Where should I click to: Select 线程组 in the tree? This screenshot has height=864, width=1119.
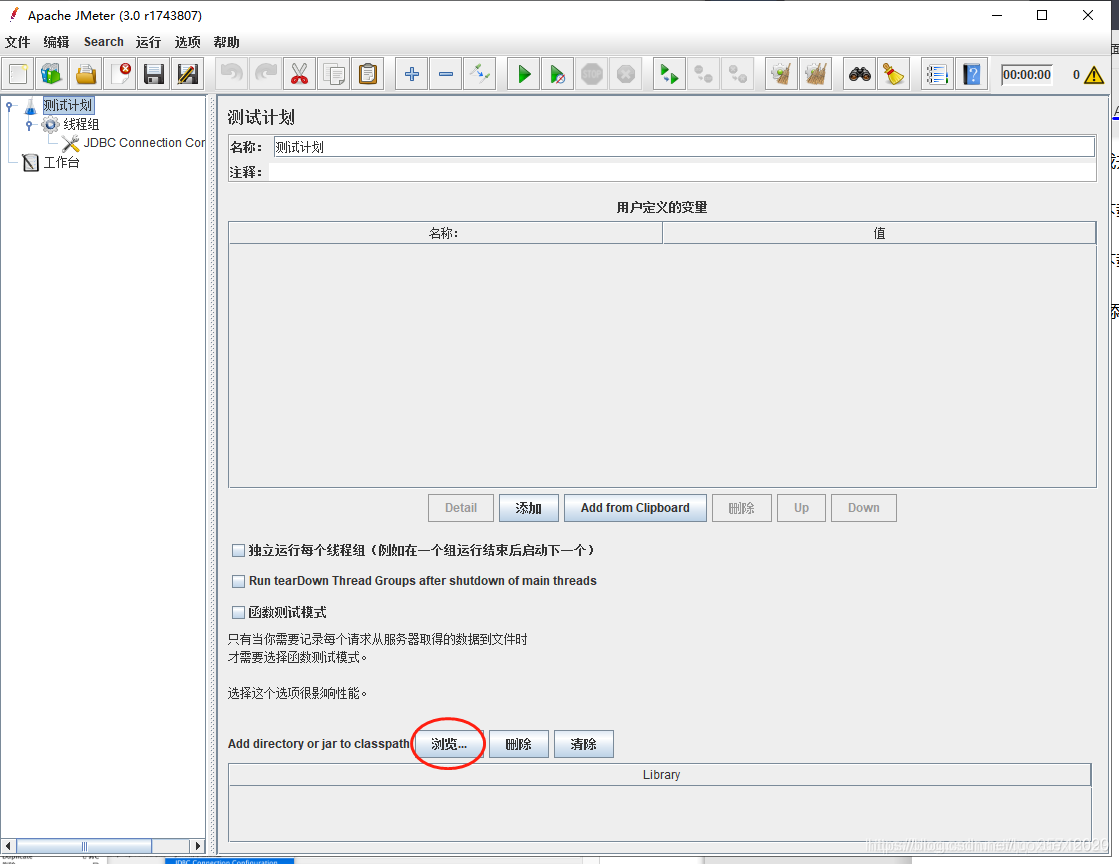tap(81, 124)
